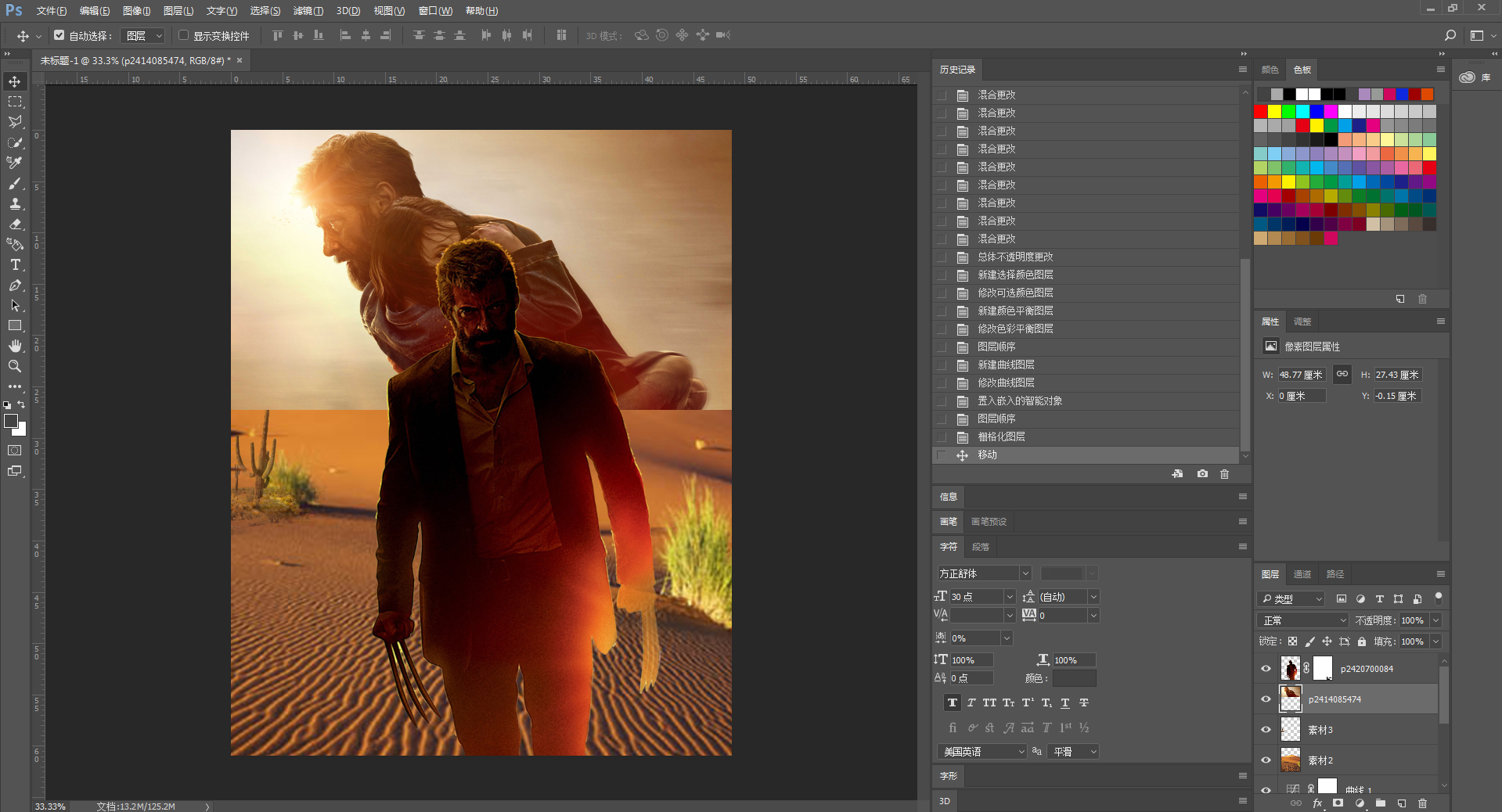Hide the 素材3 layer
The width and height of the screenshot is (1502, 812).
click(x=1266, y=730)
